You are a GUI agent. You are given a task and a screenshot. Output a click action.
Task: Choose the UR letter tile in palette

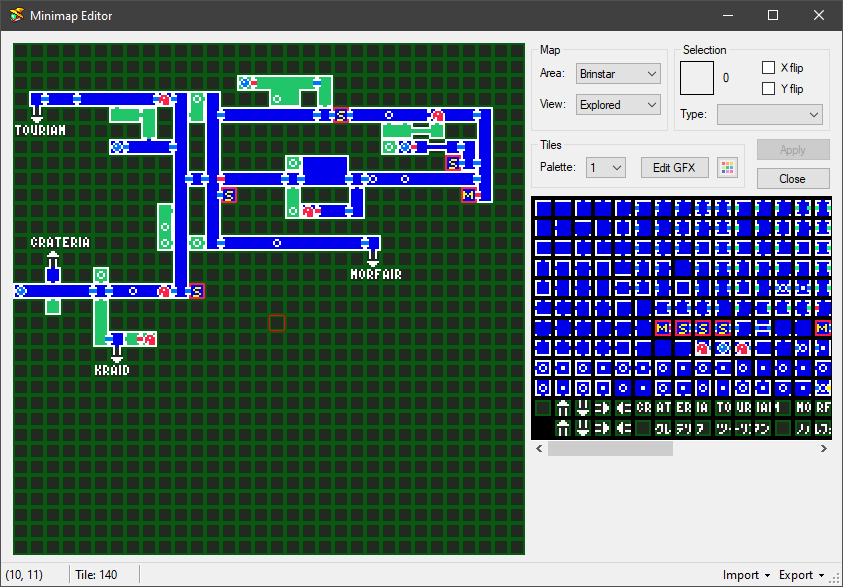(743, 408)
